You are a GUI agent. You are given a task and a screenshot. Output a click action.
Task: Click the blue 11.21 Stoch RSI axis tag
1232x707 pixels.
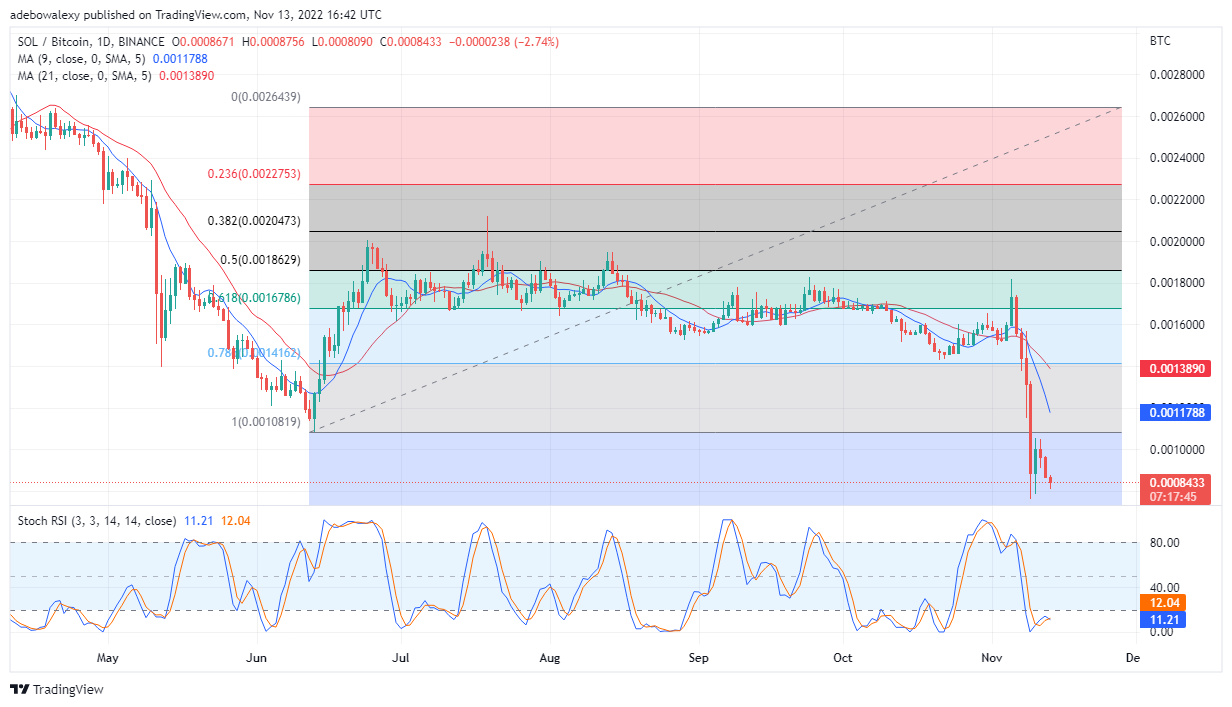[x=1162, y=620]
